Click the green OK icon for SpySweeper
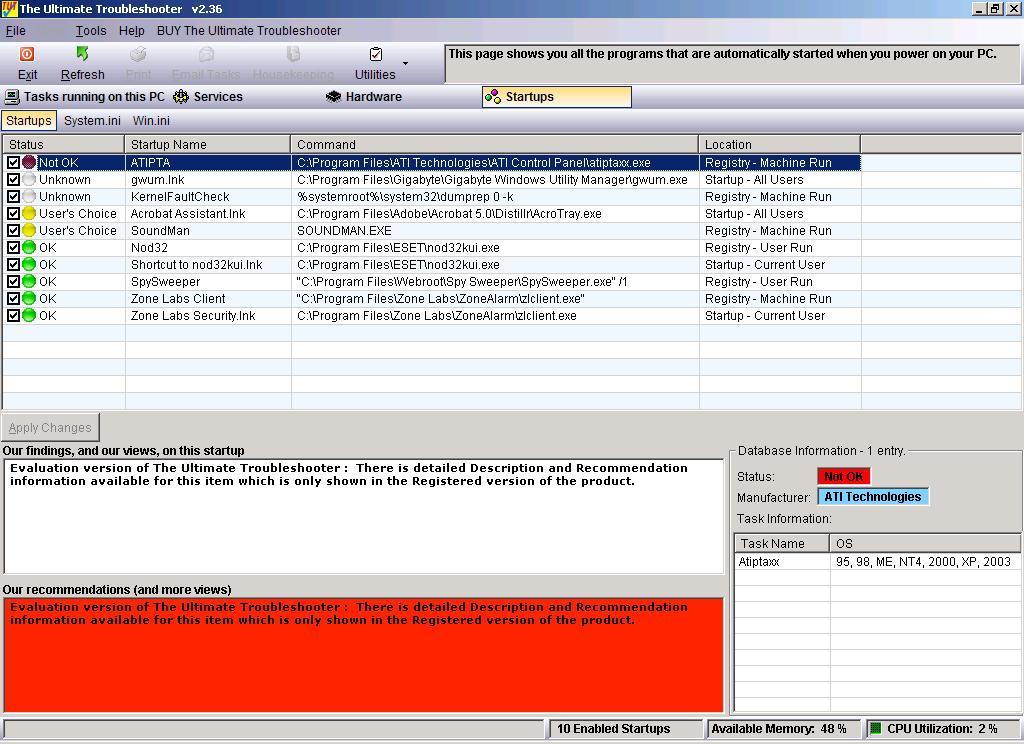 coord(29,281)
